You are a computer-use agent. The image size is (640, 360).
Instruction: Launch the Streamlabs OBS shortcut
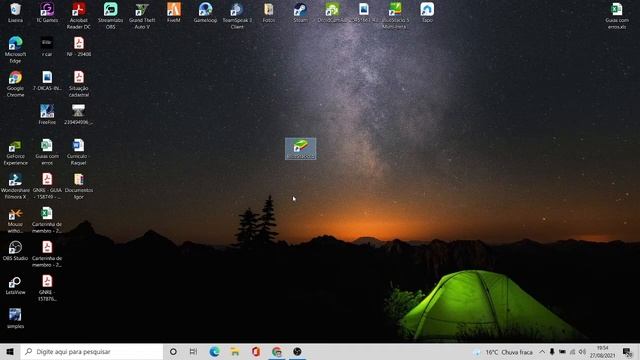coord(110,16)
